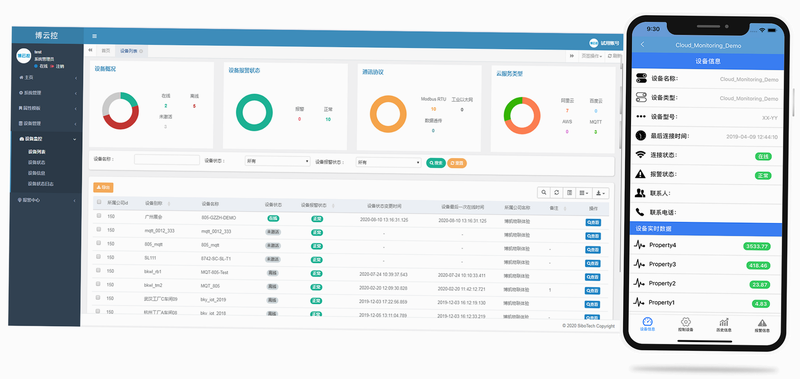Click the table refresh icon
The width and height of the screenshot is (800, 379).
(x=557, y=192)
